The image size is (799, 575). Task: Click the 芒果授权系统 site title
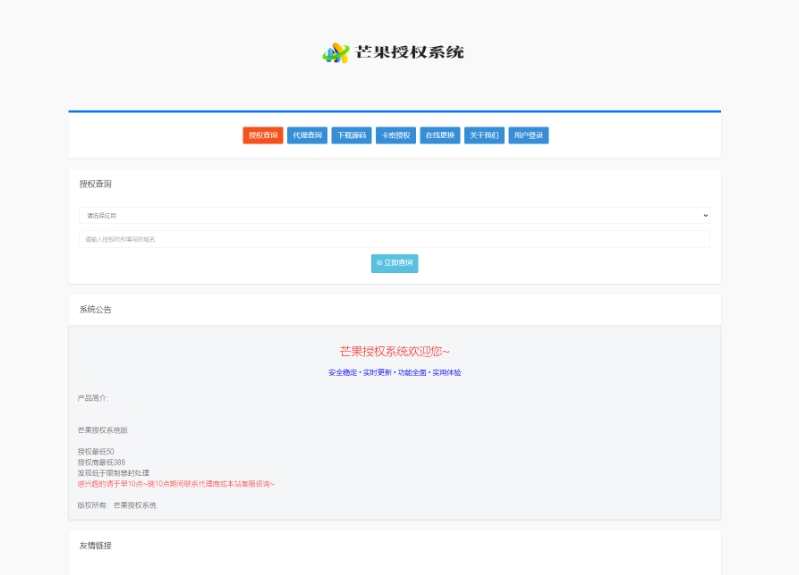point(410,52)
